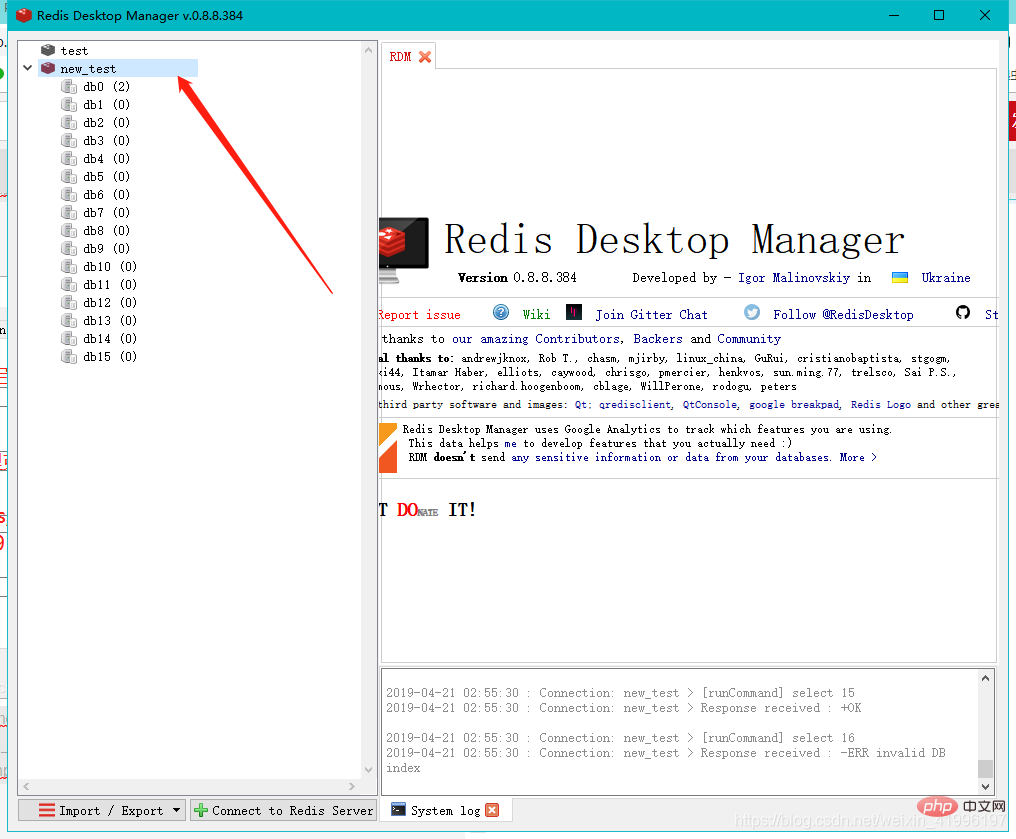Image resolution: width=1016 pixels, height=839 pixels.
Task: Close the RDM tab with red X
Action: point(425,57)
